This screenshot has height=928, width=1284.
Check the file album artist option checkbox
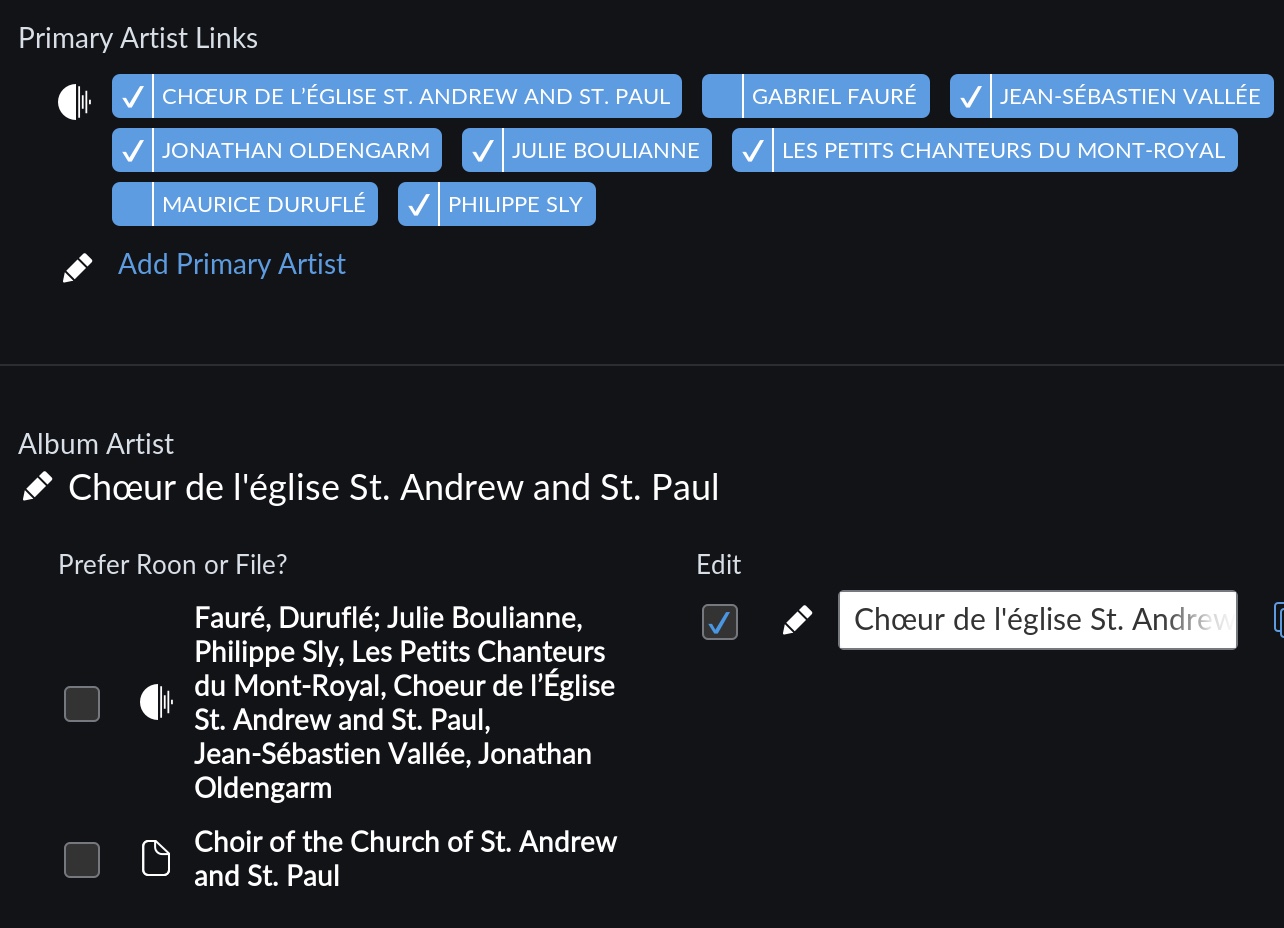[x=82, y=859]
